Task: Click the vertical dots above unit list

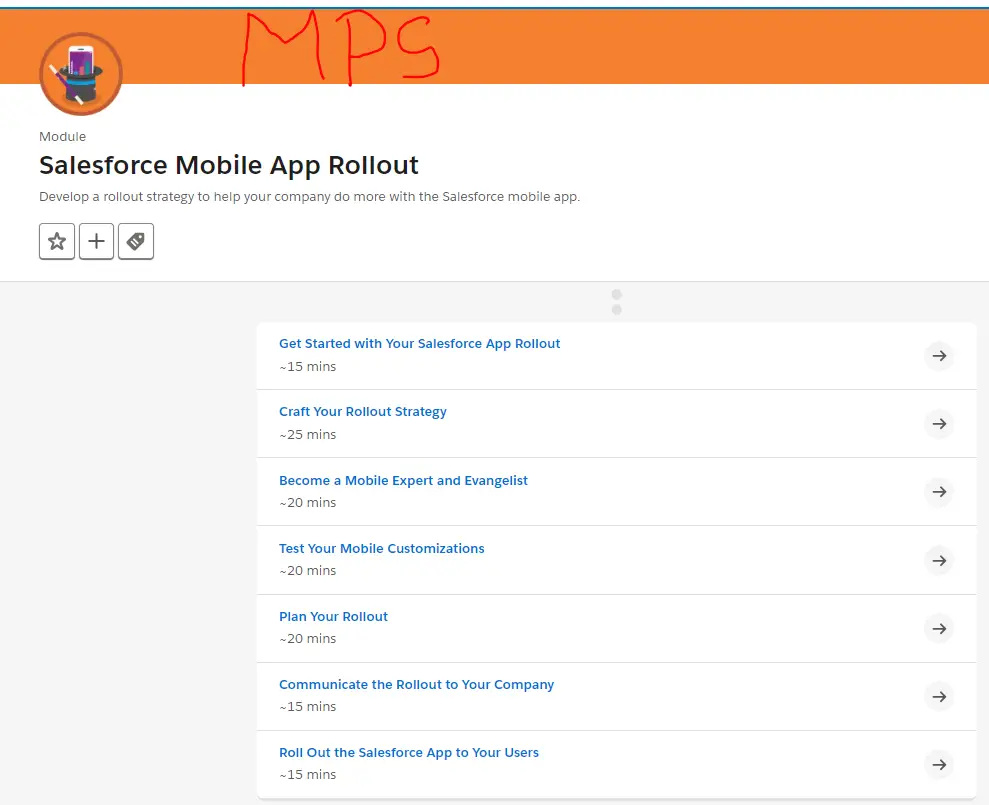Action: pos(616,302)
